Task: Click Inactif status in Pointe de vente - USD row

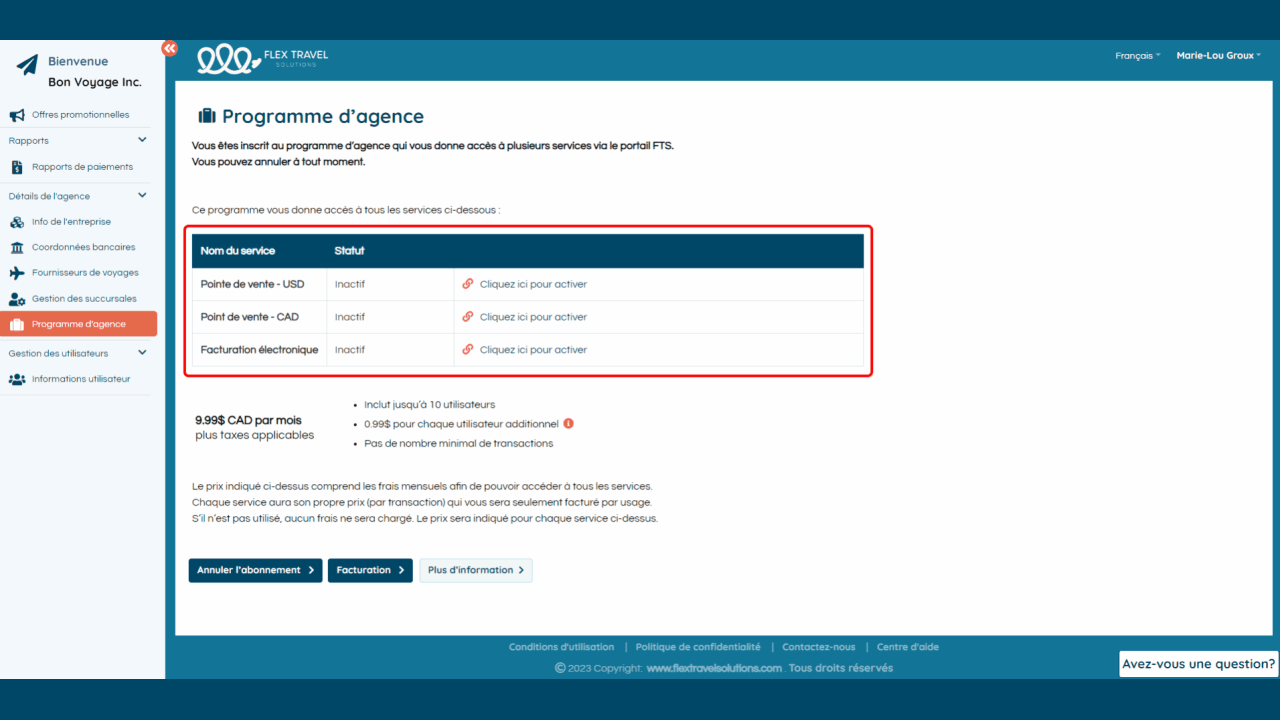Action: [350, 284]
